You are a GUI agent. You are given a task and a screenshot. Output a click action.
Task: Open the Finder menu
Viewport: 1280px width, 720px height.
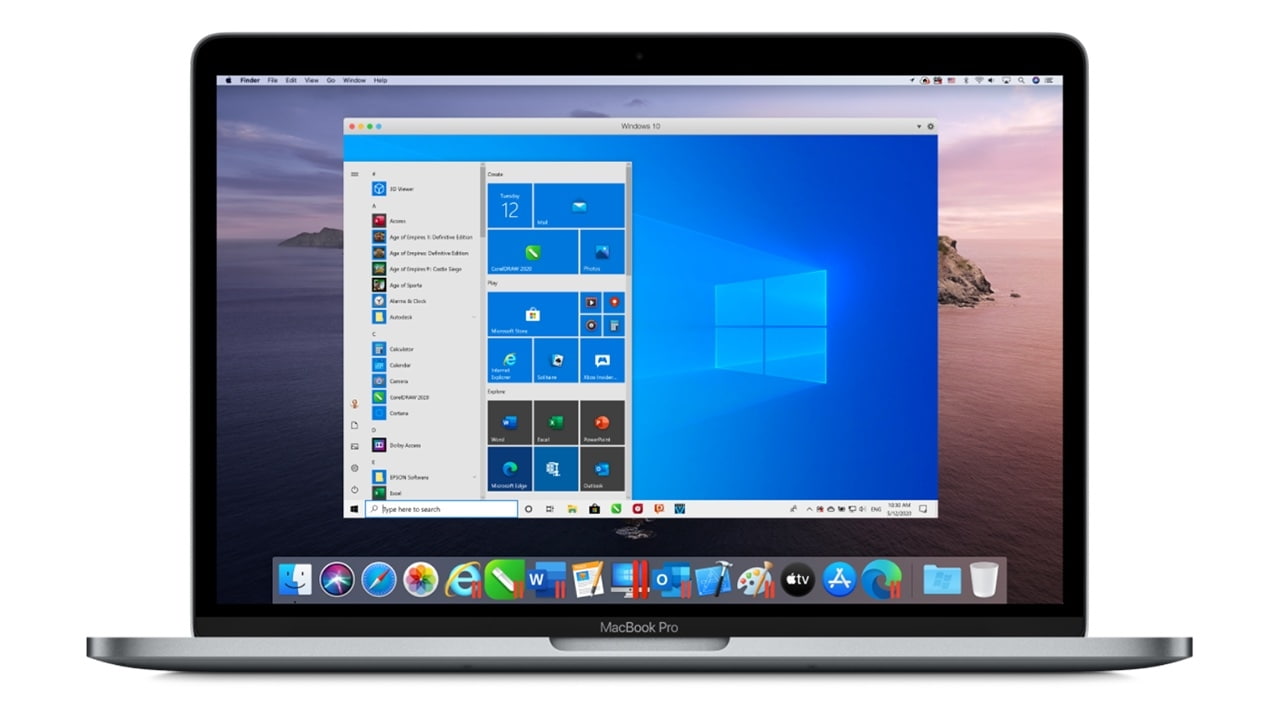[x=250, y=80]
